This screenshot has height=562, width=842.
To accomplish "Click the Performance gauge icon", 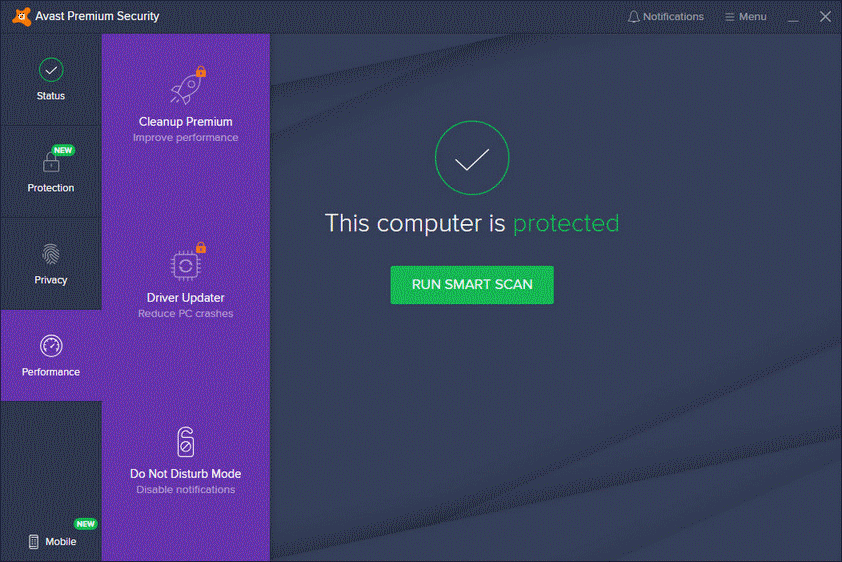I will pos(51,346).
